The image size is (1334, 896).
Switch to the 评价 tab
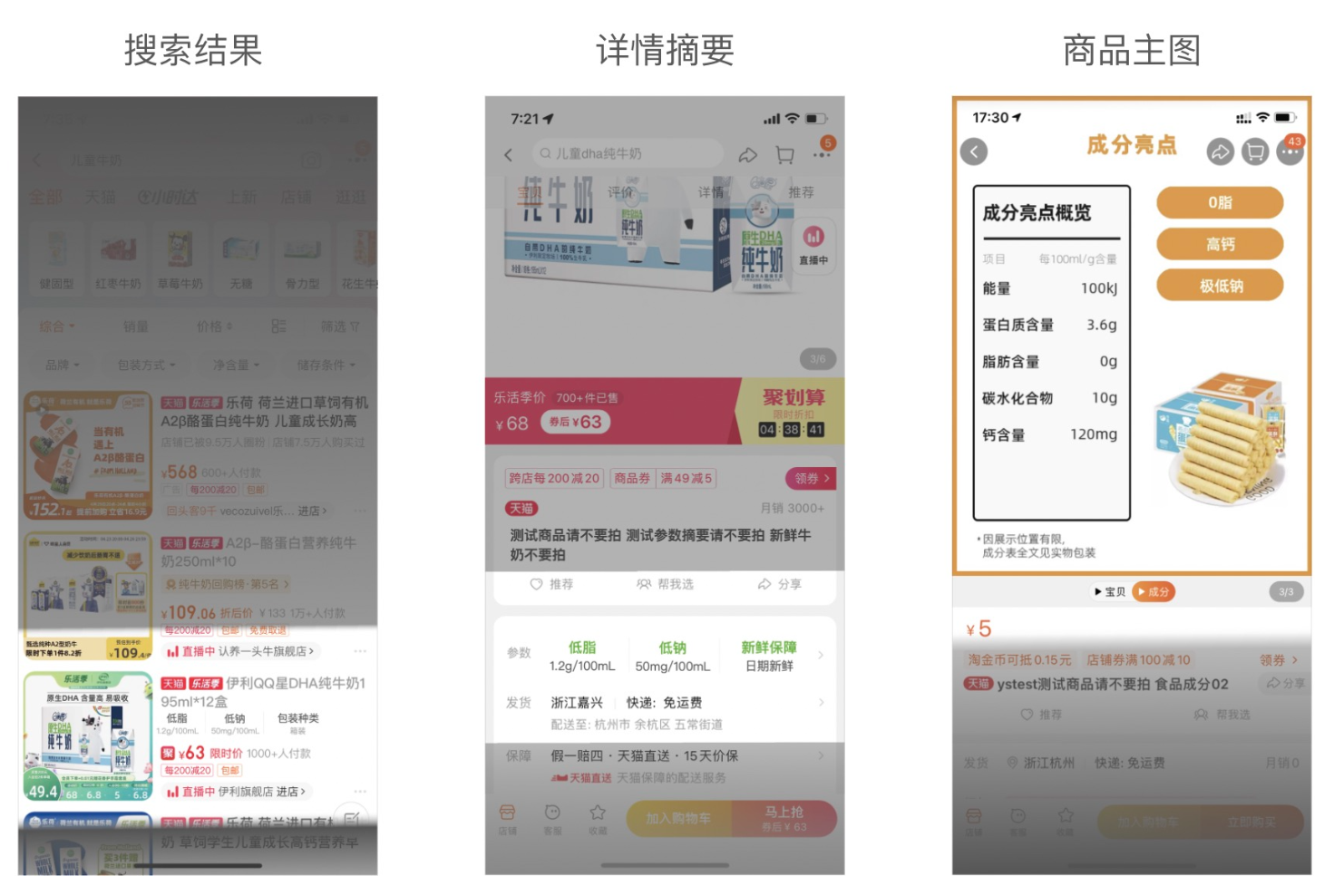click(620, 192)
